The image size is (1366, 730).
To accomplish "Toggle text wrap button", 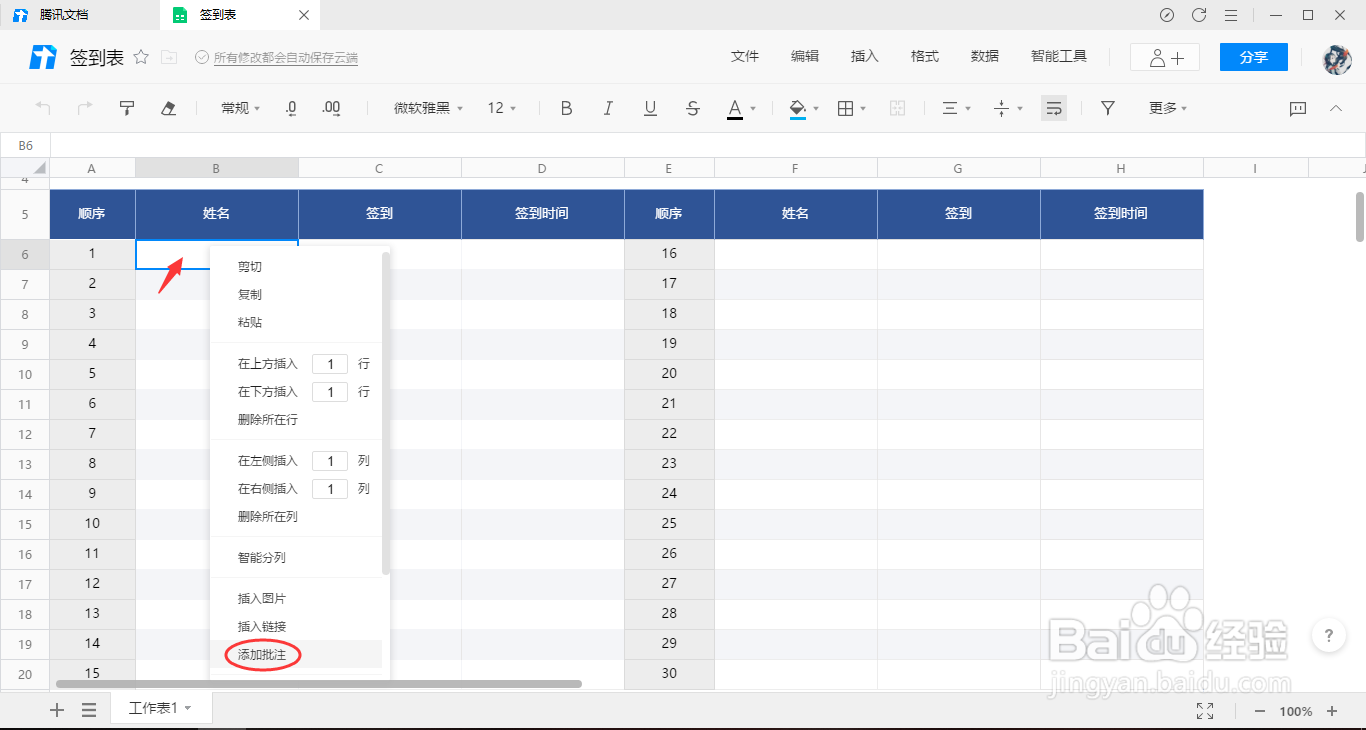I will [x=1053, y=108].
